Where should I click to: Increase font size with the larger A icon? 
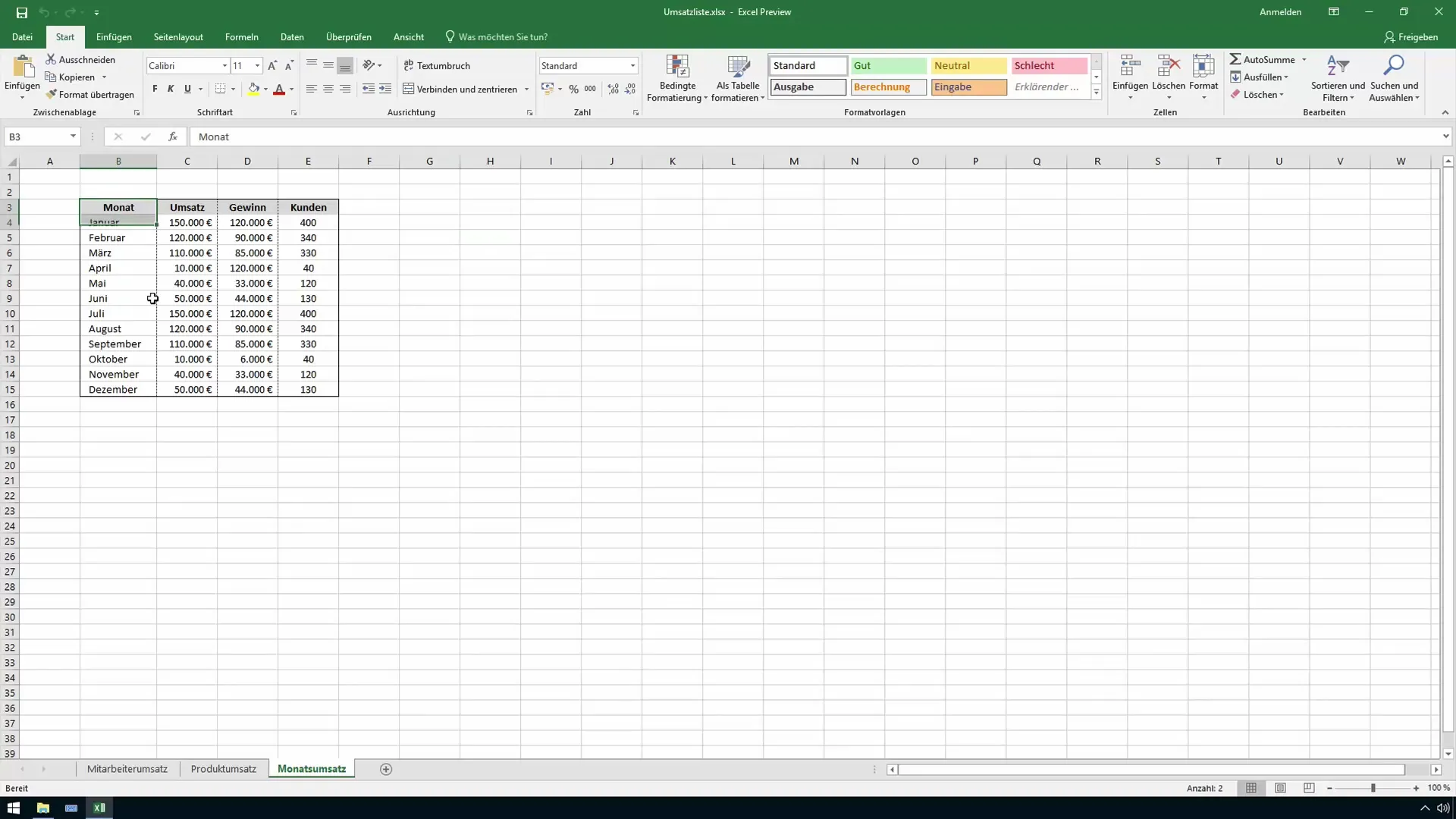point(272,66)
